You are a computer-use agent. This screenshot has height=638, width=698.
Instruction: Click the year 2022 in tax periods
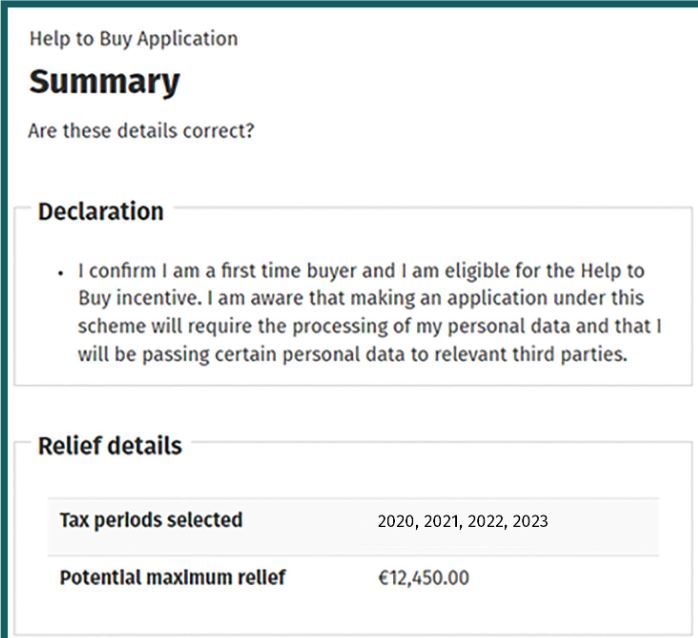[x=486, y=521]
